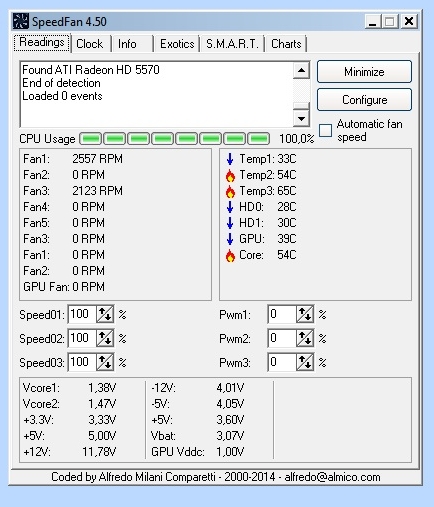Click inside the Pwm3 value field
Image resolution: width=434 pixels, height=507 pixels.
tap(282, 362)
